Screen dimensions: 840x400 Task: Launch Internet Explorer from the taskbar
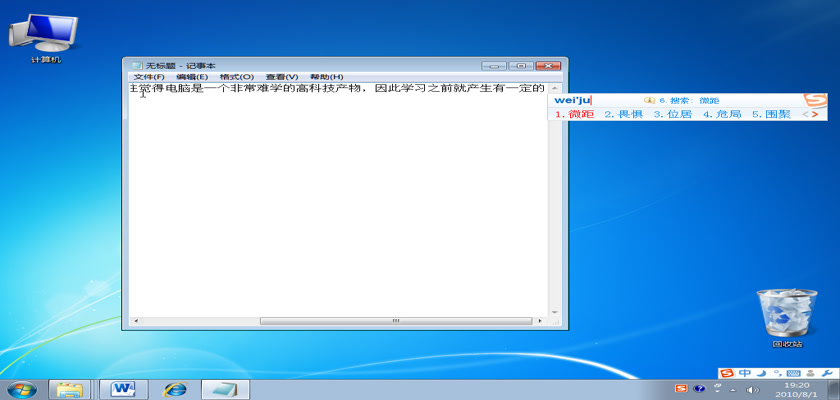[175, 388]
